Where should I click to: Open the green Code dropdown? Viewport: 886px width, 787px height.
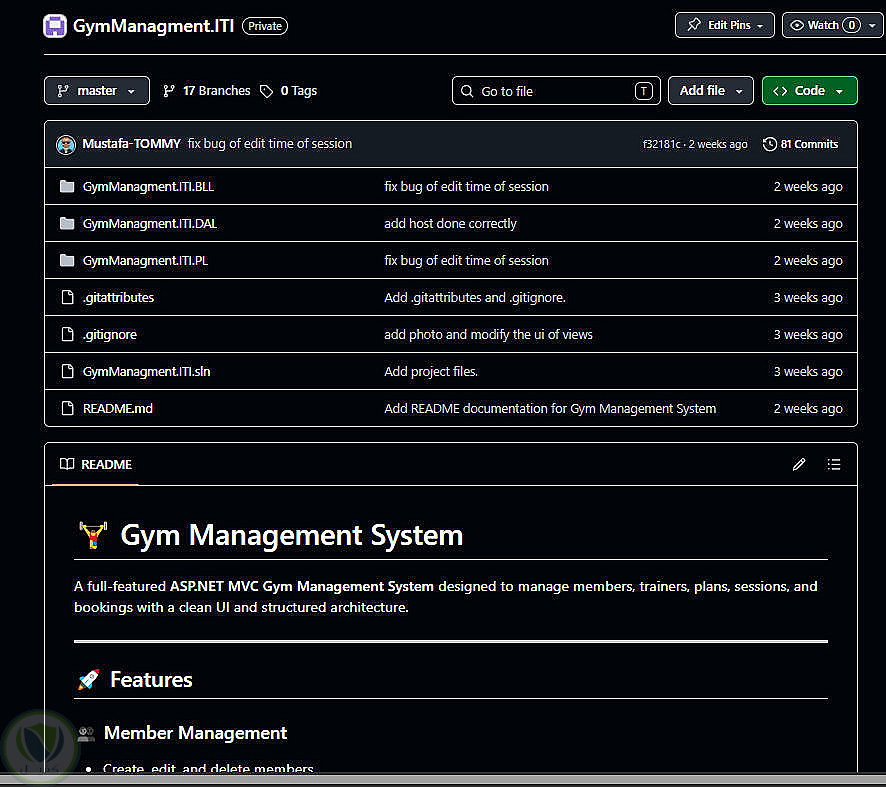click(809, 90)
